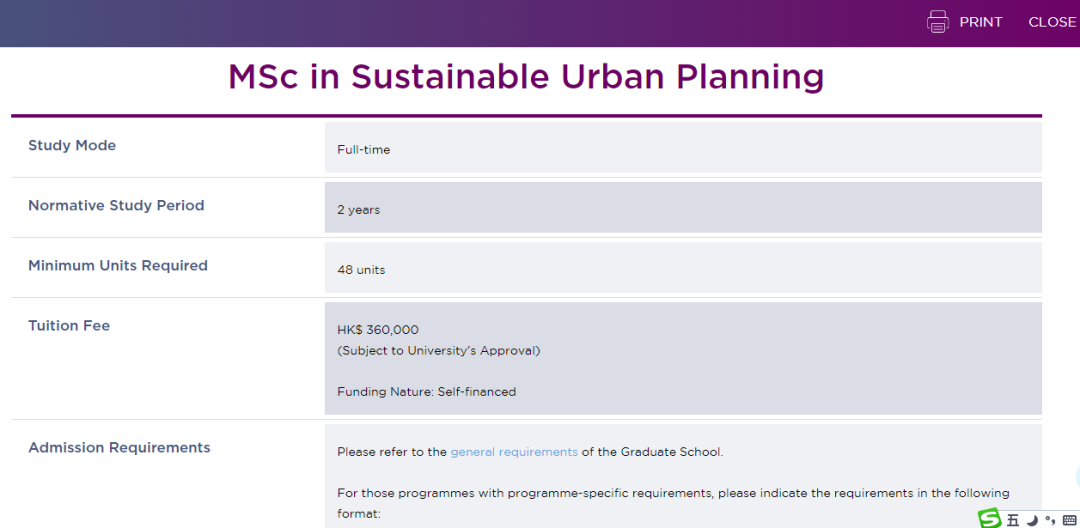This screenshot has width=1080, height=528.
Task: Click the 48 units value cell
Action: tap(361, 270)
